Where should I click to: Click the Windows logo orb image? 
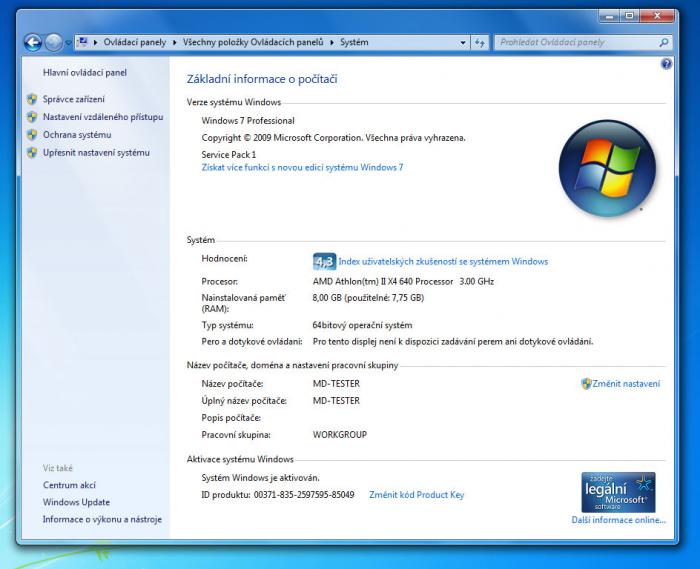pos(607,168)
